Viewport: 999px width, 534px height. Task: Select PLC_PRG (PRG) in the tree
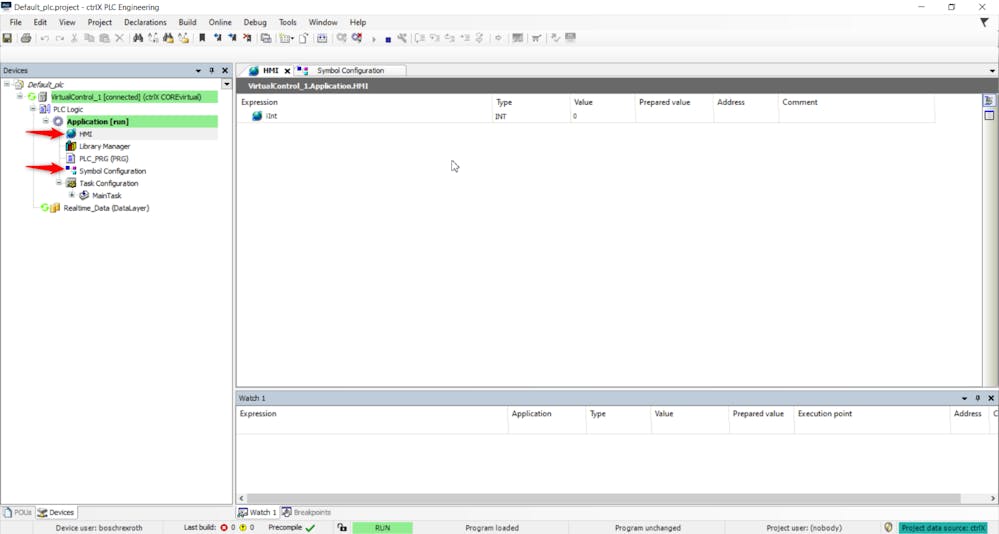103,158
